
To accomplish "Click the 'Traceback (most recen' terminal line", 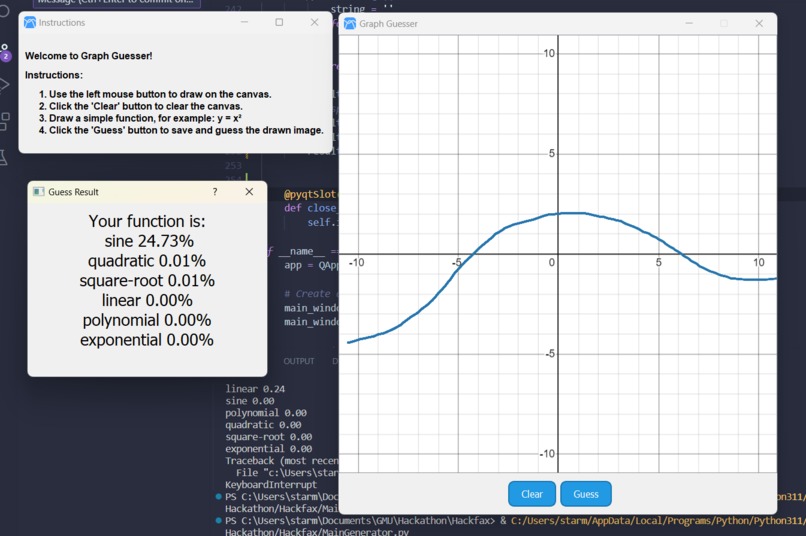I will click(x=282, y=461).
